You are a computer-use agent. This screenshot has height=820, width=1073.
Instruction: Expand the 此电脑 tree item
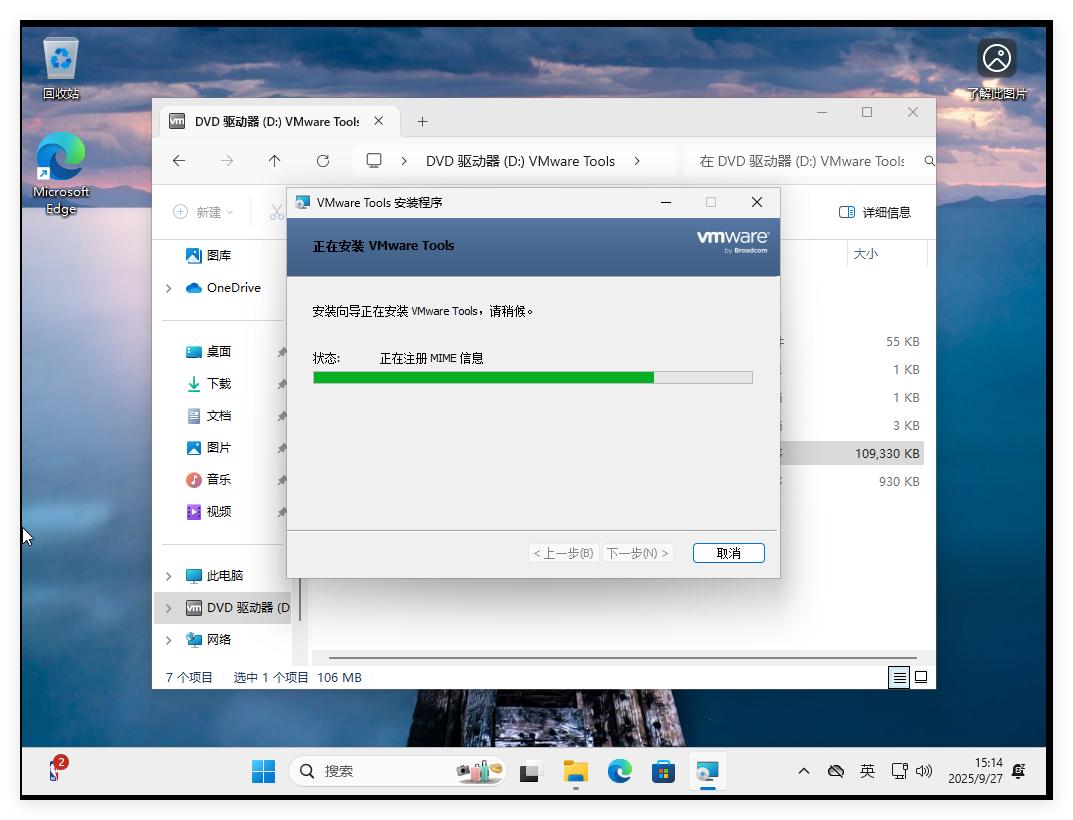coord(168,576)
